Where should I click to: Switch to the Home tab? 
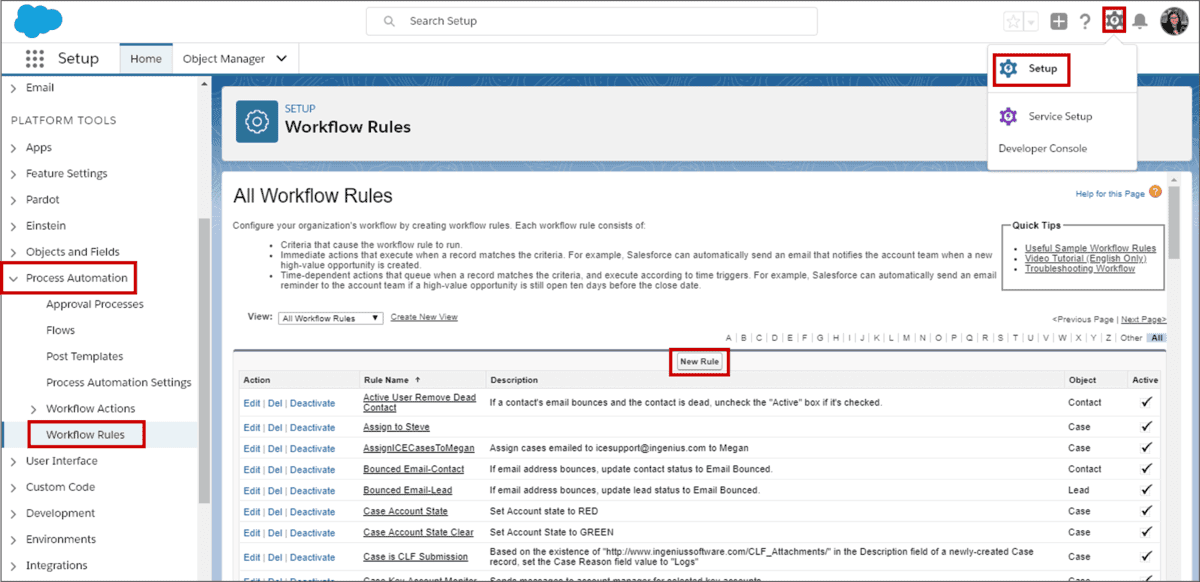pos(146,58)
